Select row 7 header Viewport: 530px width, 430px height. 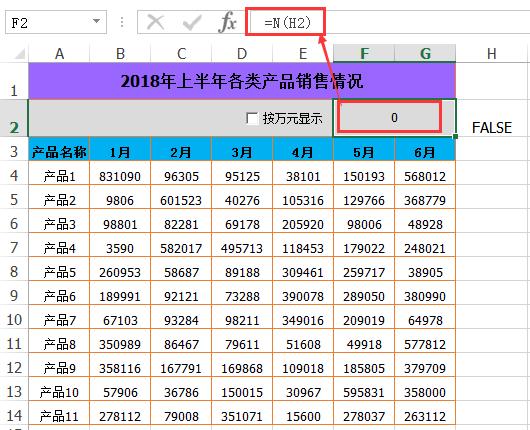(14, 245)
